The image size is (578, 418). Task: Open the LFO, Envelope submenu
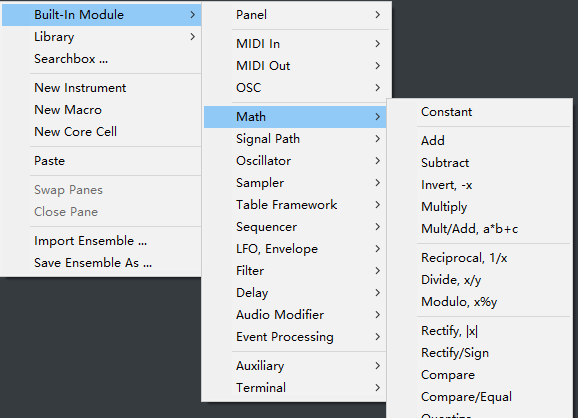click(295, 249)
